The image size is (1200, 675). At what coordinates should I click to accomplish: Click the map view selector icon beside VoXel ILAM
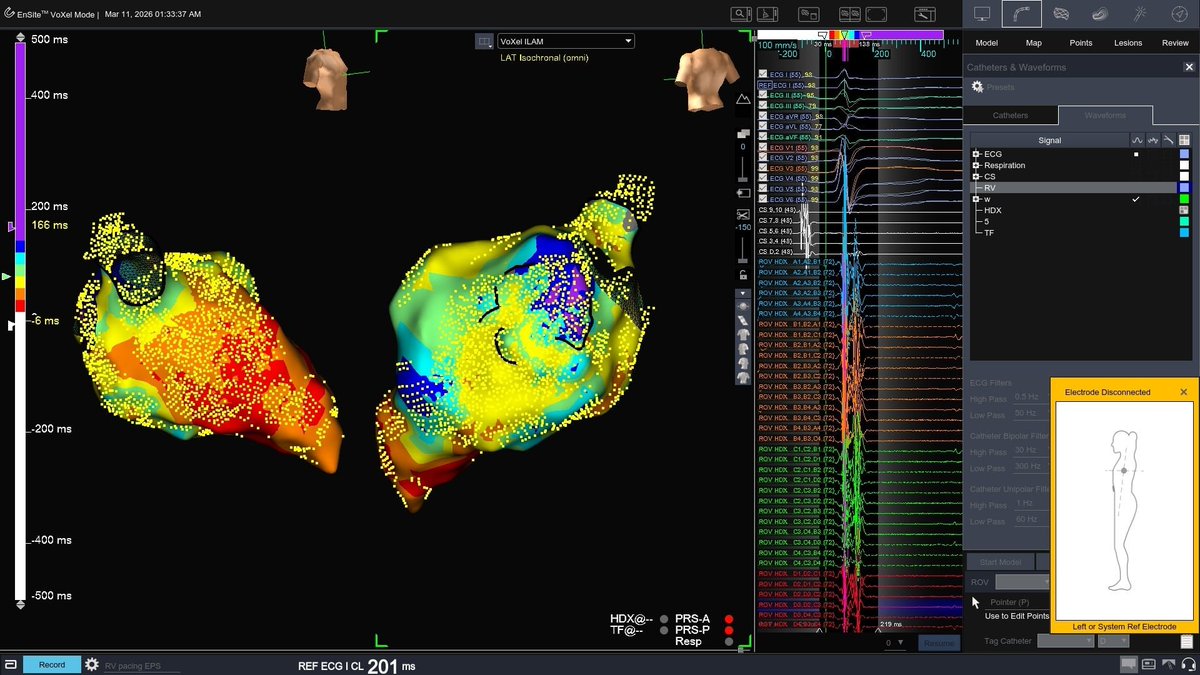tap(484, 41)
